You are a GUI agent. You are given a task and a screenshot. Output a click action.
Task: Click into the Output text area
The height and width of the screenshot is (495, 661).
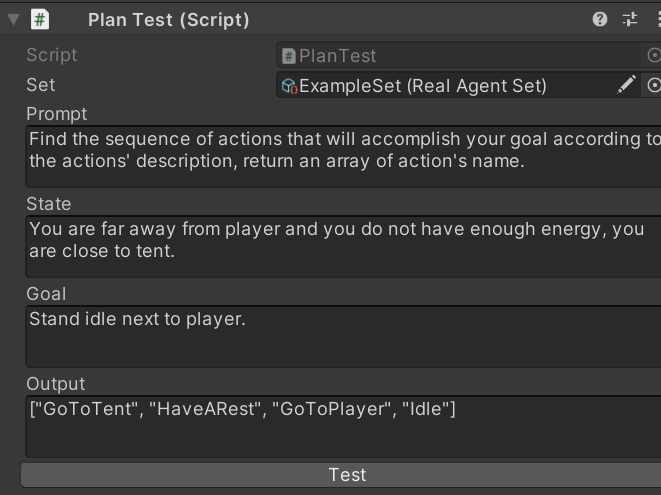[343, 427]
